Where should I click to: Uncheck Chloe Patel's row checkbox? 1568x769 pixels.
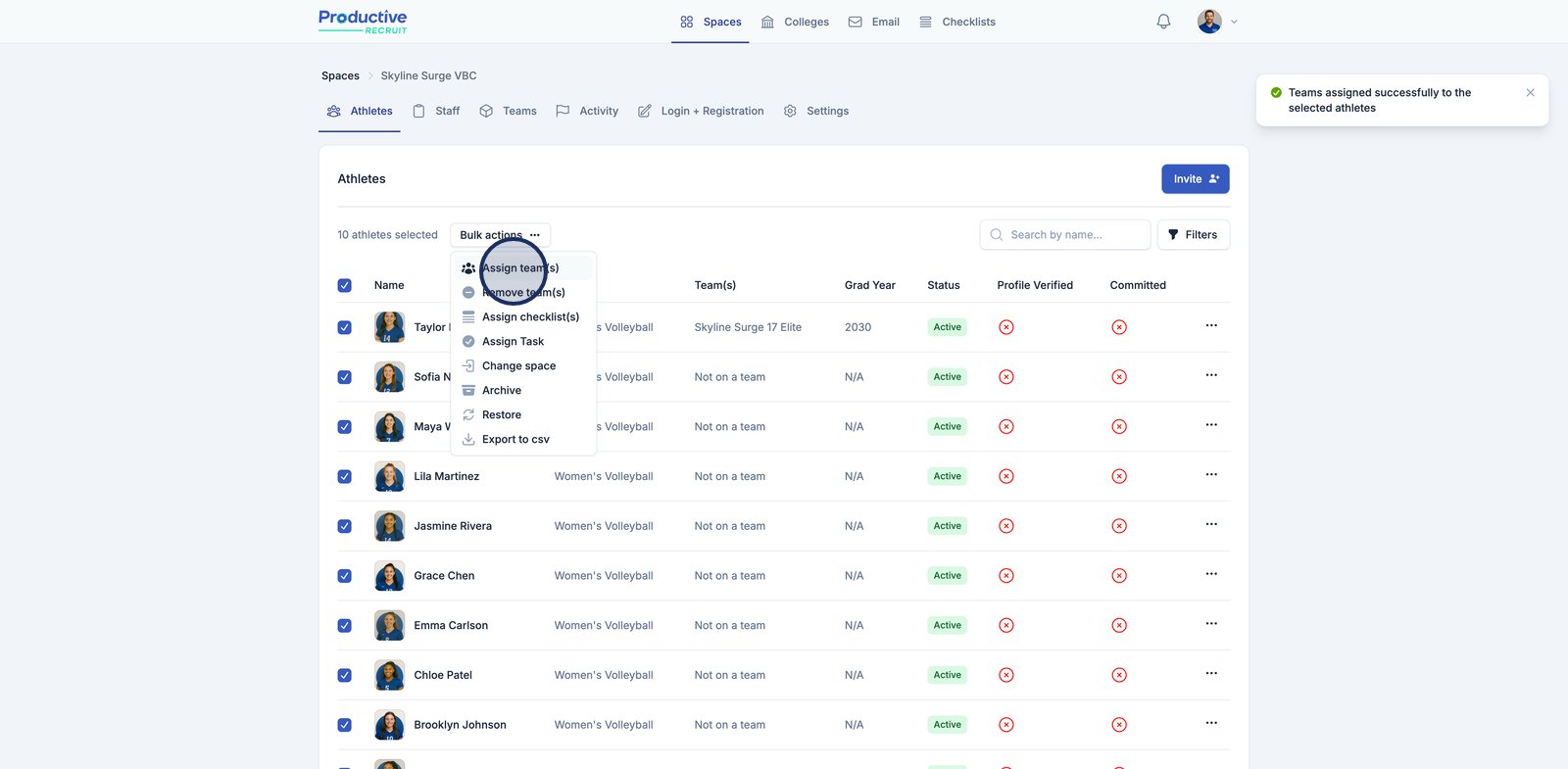[345, 675]
